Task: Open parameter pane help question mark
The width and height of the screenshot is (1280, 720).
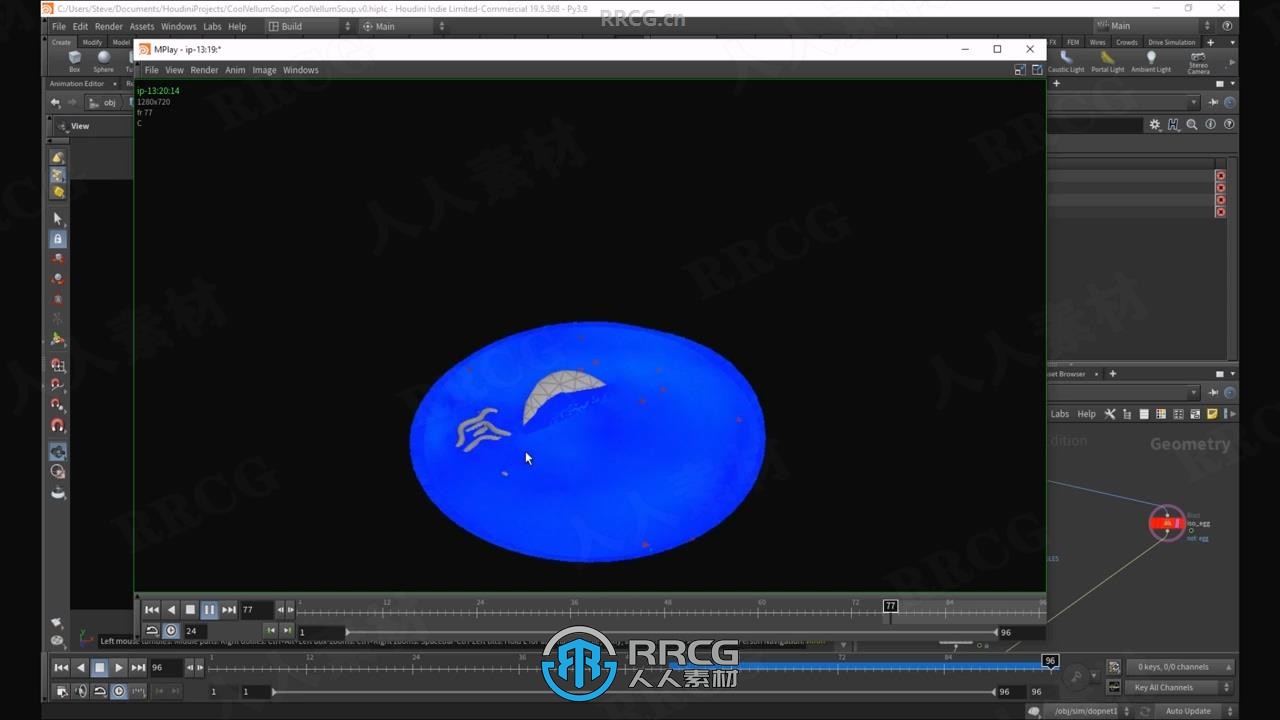Action: pyautogui.click(x=1229, y=125)
